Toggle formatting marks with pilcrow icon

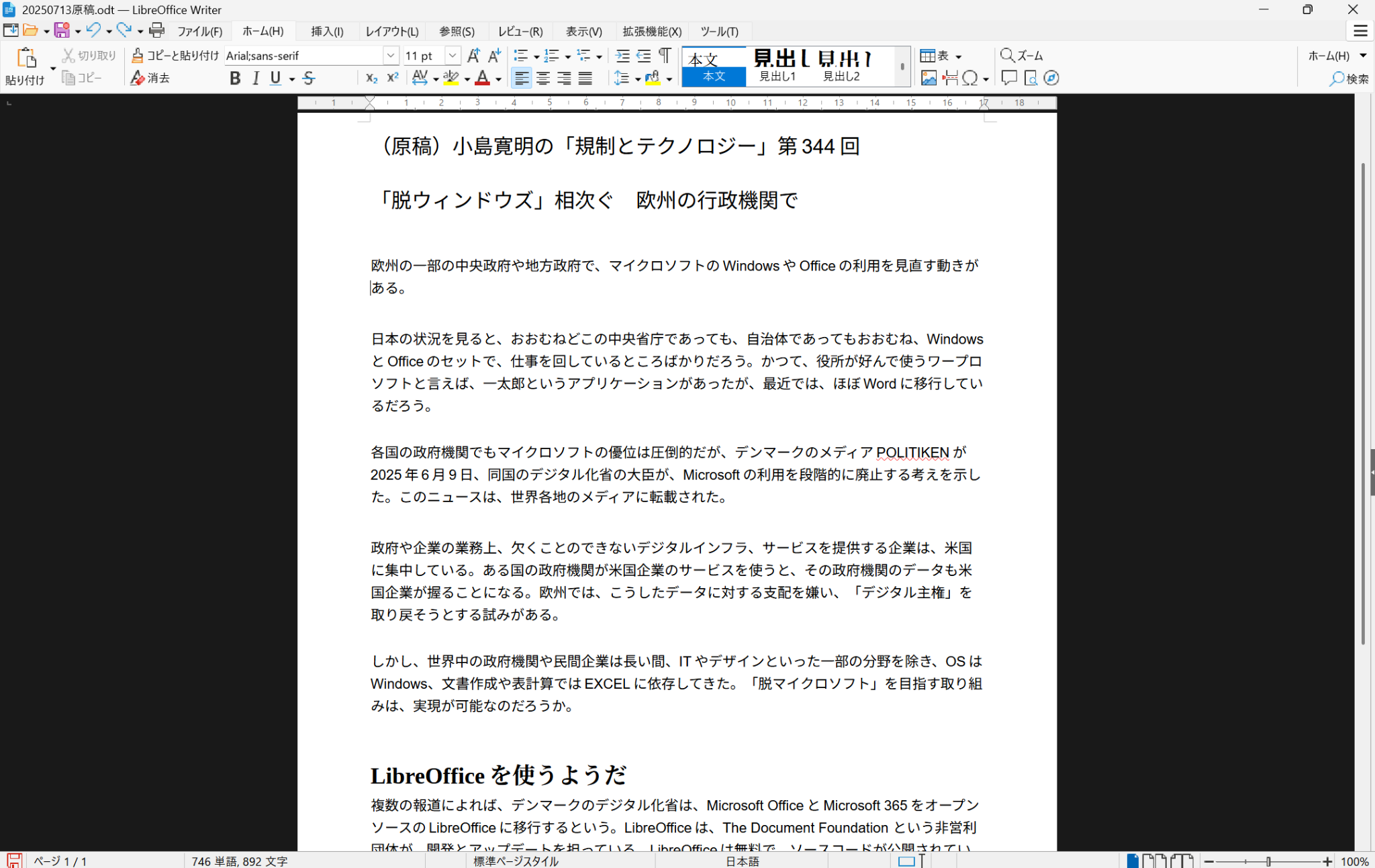(x=664, y=56)
